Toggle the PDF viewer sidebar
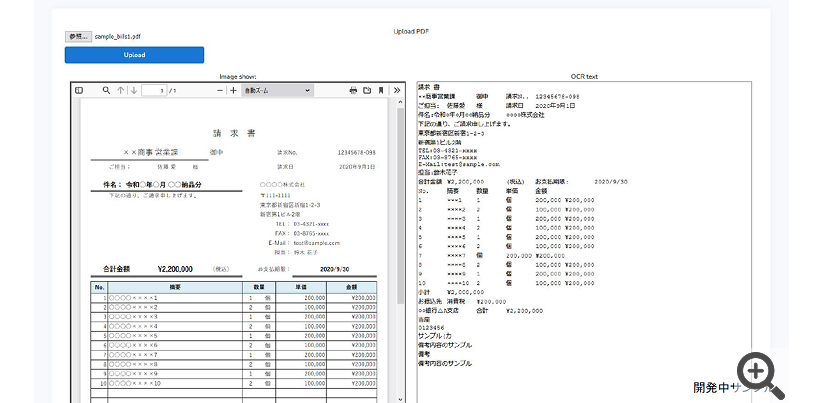This screenshot has height=403, width=822. tap(79, 91)
